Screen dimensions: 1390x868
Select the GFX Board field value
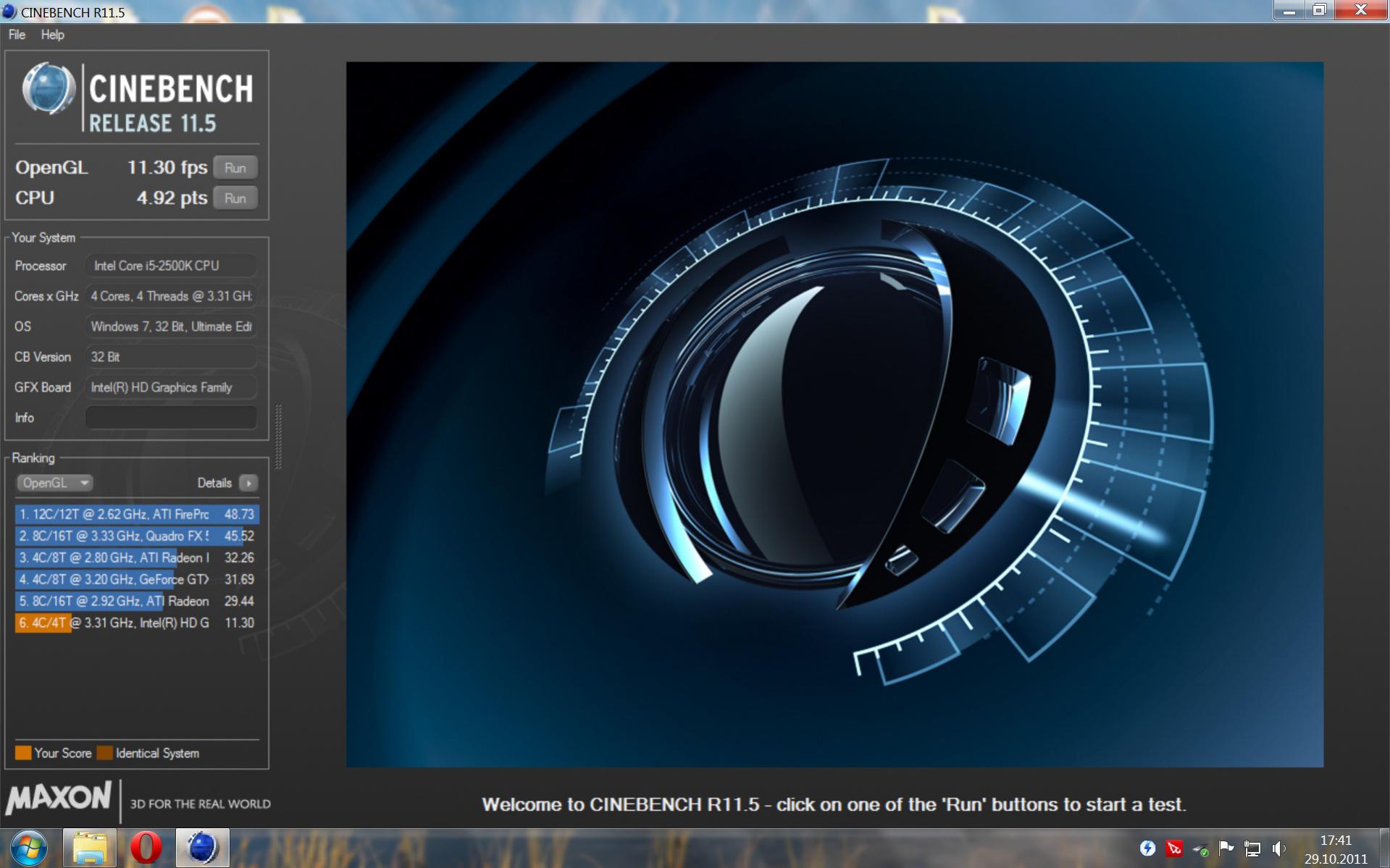pos(171,387)
